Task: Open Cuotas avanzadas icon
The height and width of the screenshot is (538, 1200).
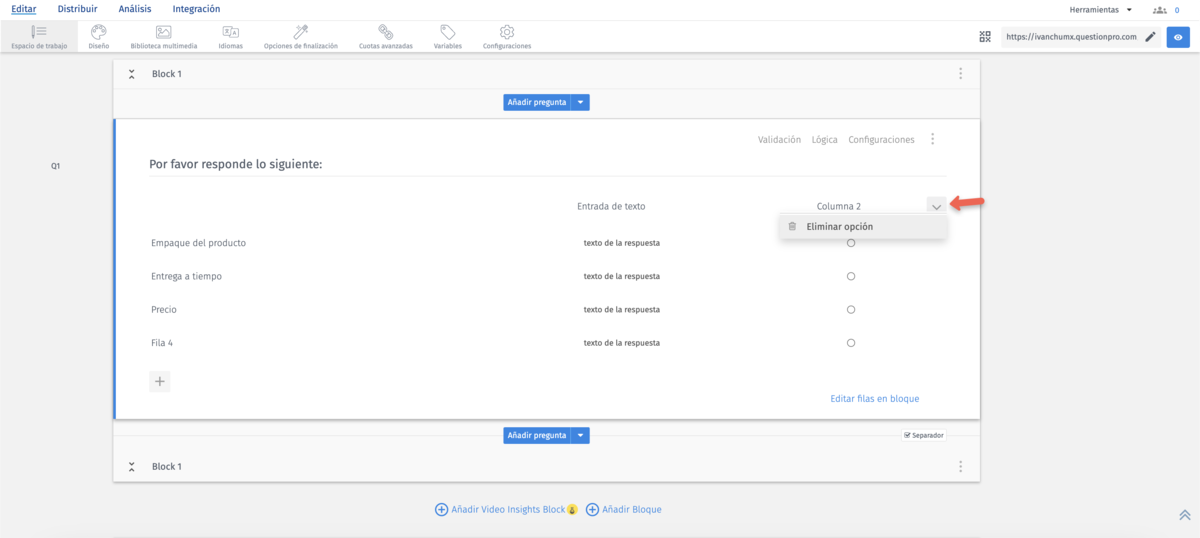Action: (x=385, y=33)
